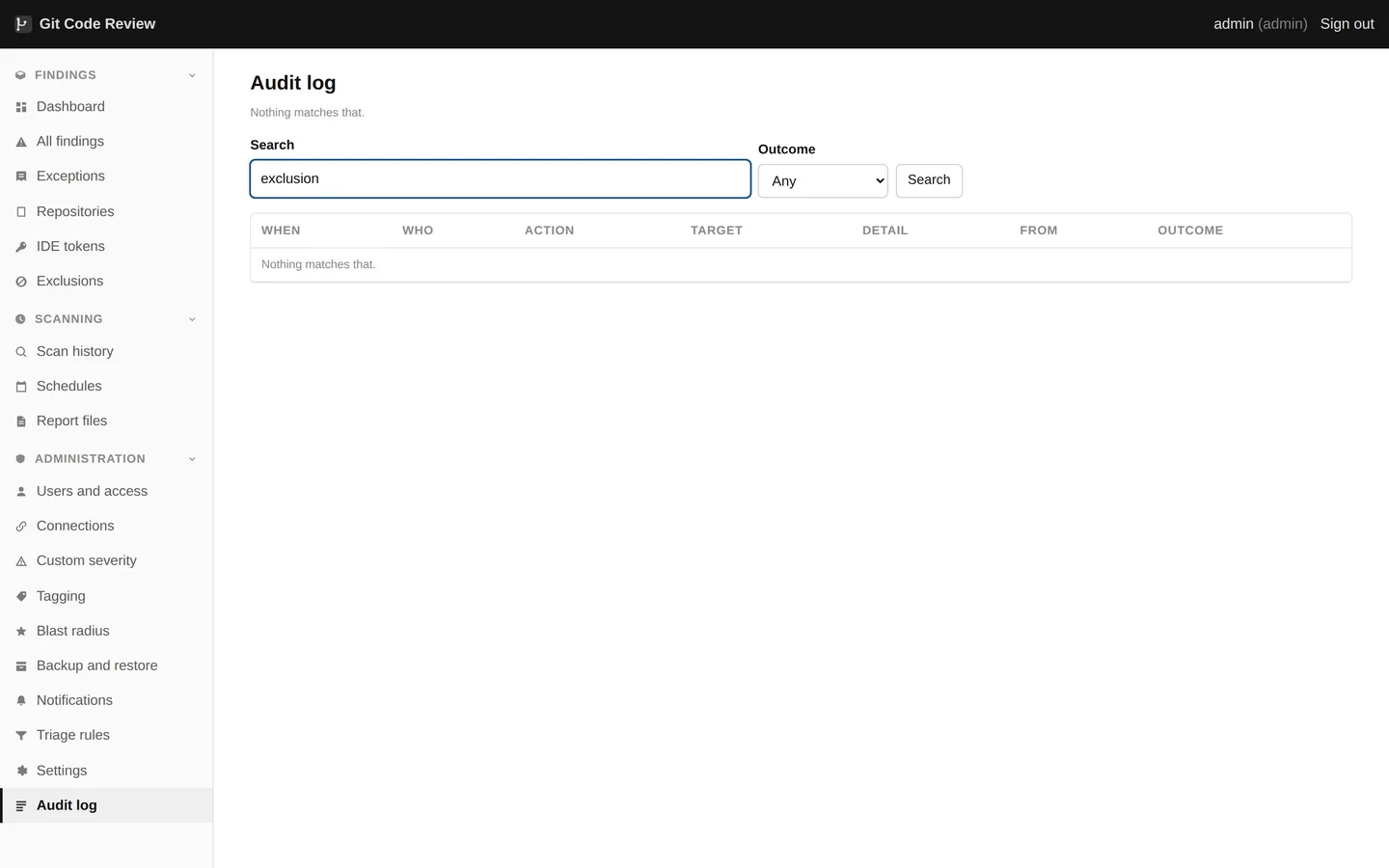
Task: Focus the Search text field
Action: 501,179
